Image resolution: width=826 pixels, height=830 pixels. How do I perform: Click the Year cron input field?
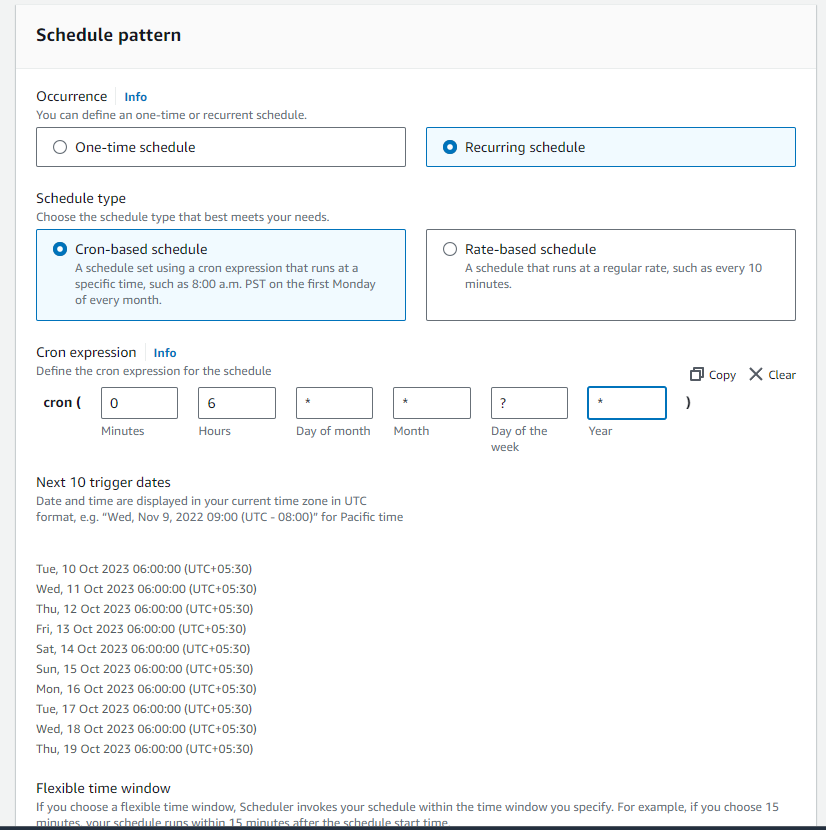626,403
